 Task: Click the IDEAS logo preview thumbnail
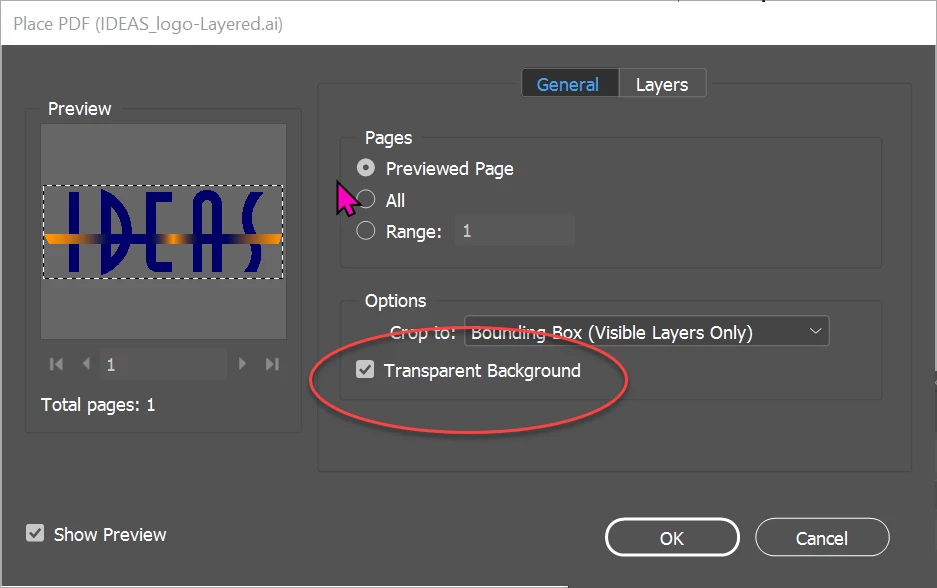[163, 232]
